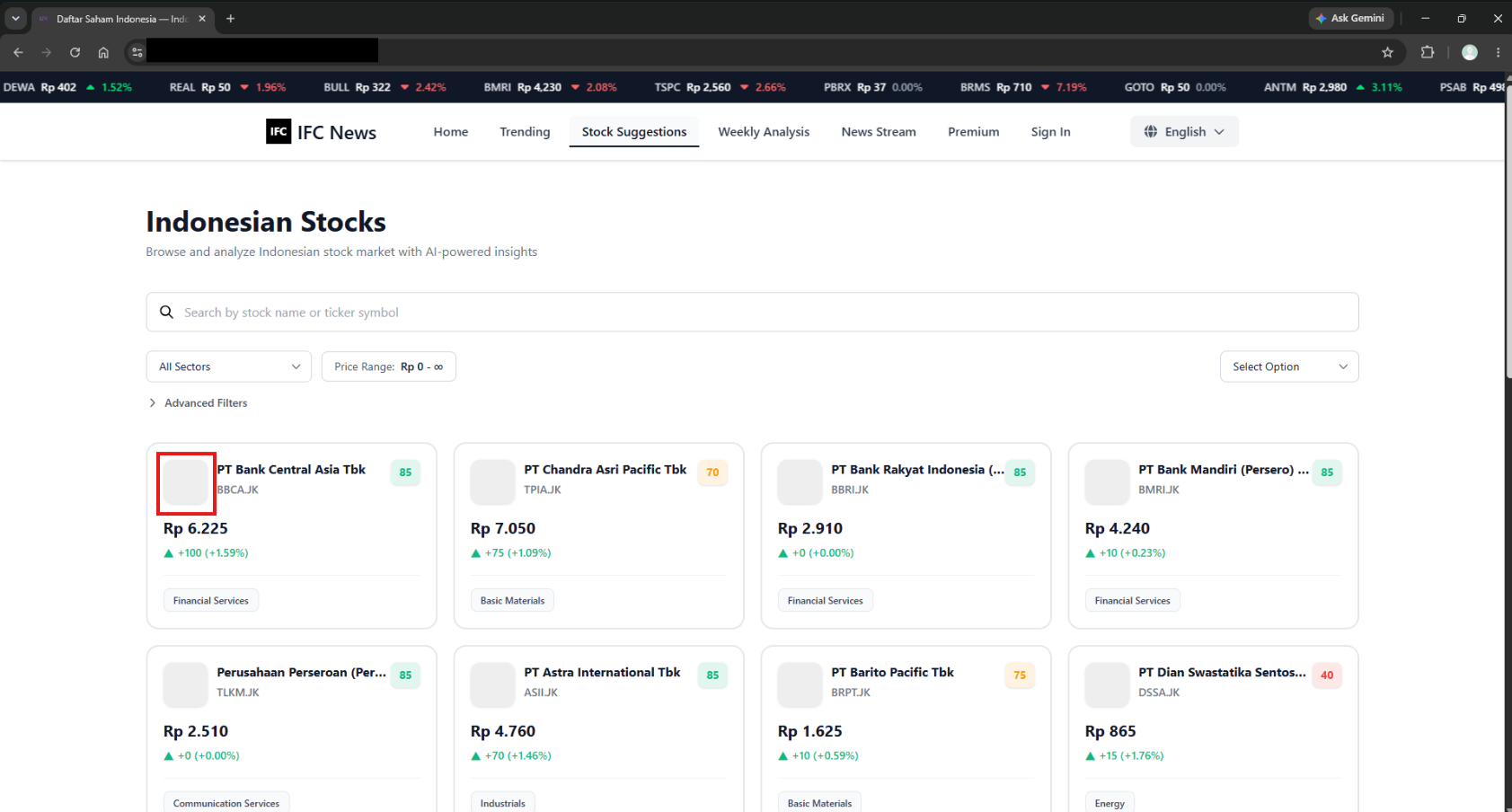Click the ANTM Rp 2,980 ticker item
Viewport: 1512px width, 812px height.
click(1332, 87)
